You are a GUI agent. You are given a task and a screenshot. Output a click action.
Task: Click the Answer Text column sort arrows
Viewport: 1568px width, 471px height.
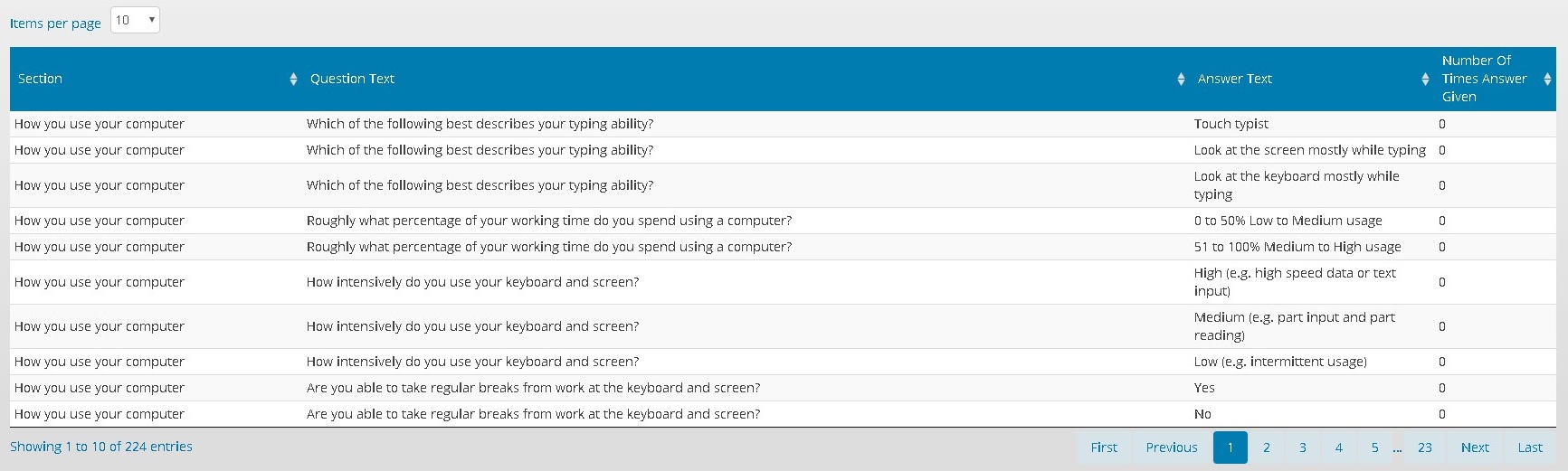point(1425,80)
